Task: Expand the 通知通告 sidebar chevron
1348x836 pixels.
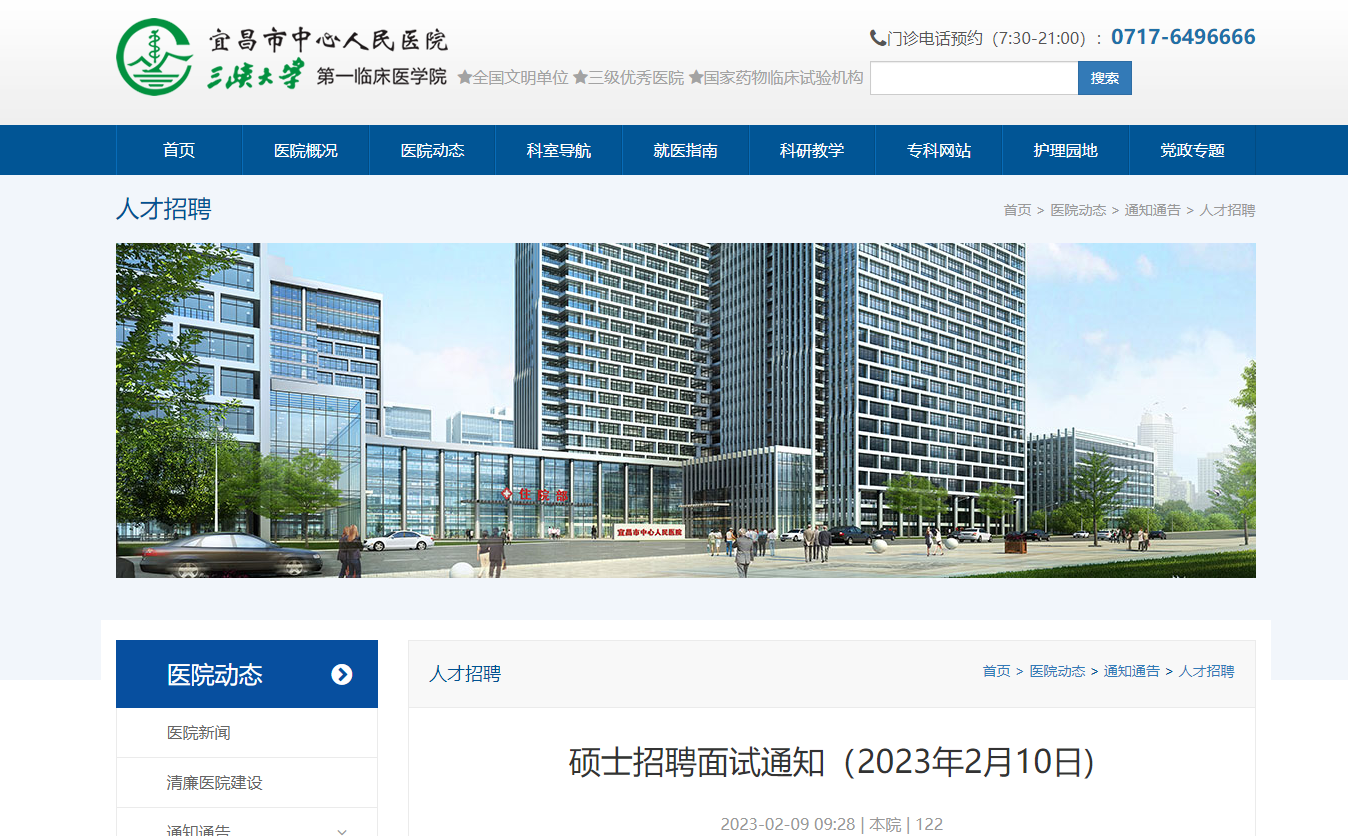Action: [x=342, y=831]
